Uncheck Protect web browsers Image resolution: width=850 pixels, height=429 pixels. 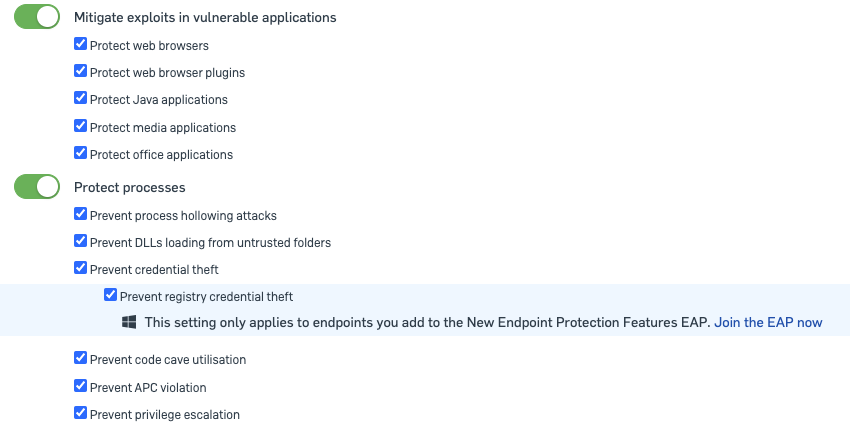80,44
